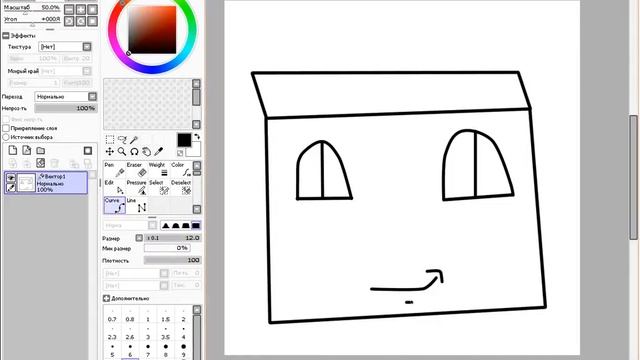Image resolution: width=640 pixels, height=360 pixels.
Task: Select the Eyedropper color picker tool
Action: coord(159,151)
